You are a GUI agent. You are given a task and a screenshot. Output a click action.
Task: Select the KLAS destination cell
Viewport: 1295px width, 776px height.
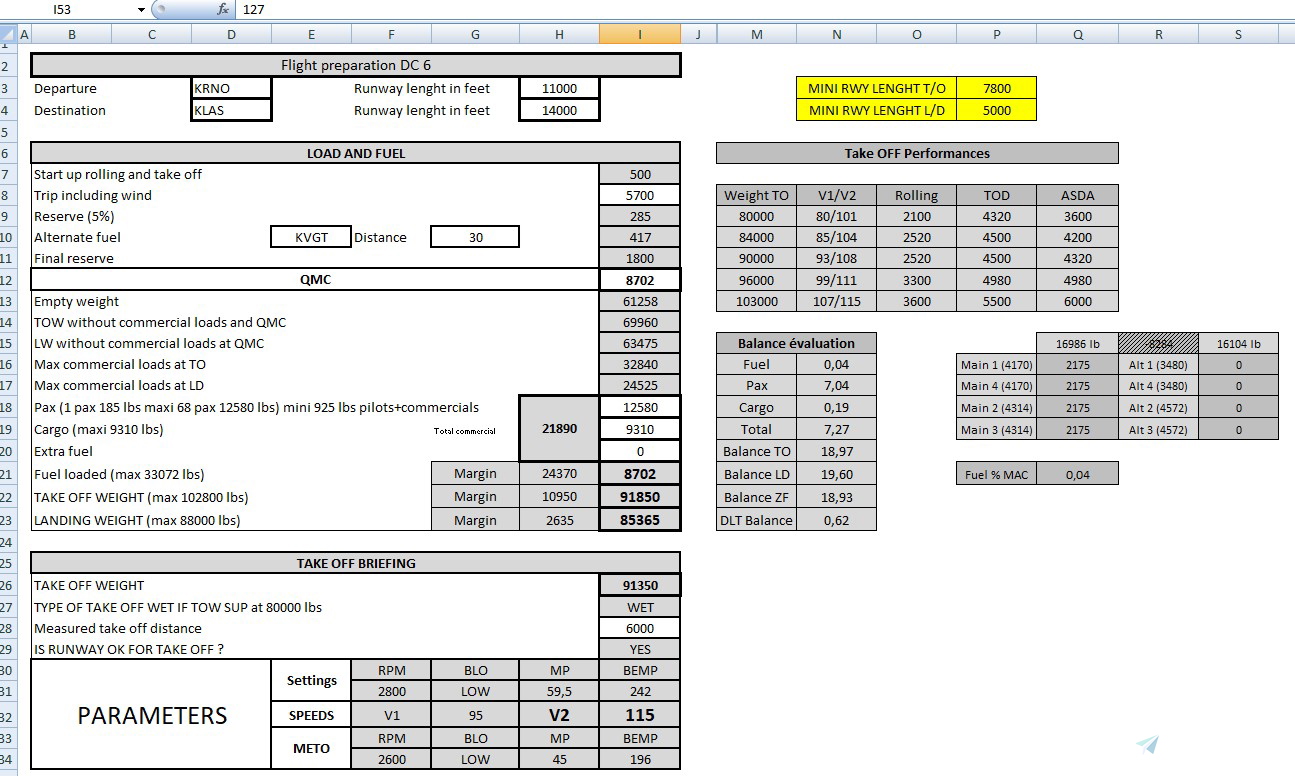pos(230,110)
